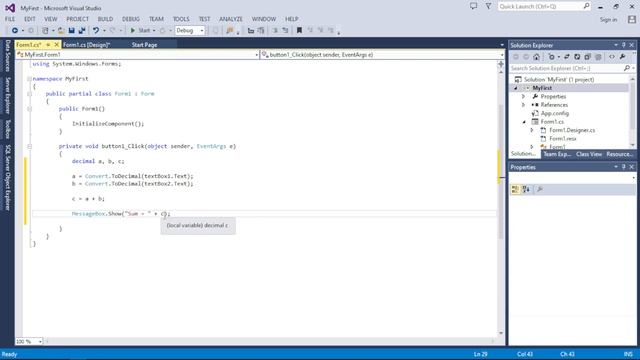Toggle auto-hide pin on Properties panel
Viewport: 640px width, 360px height.
pyautogui.click(x=623, y=167)
